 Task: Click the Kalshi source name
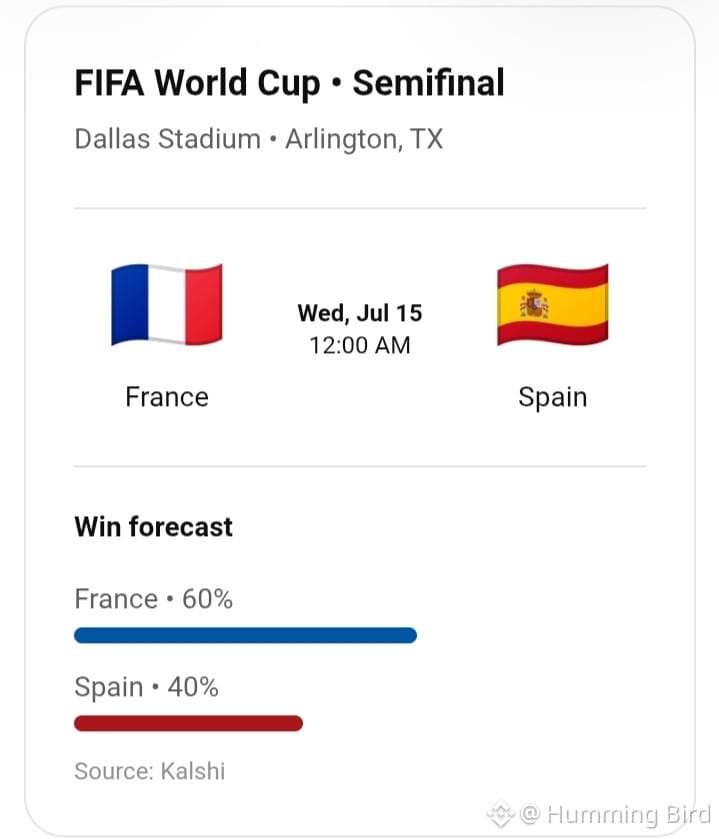click(193, 771)
